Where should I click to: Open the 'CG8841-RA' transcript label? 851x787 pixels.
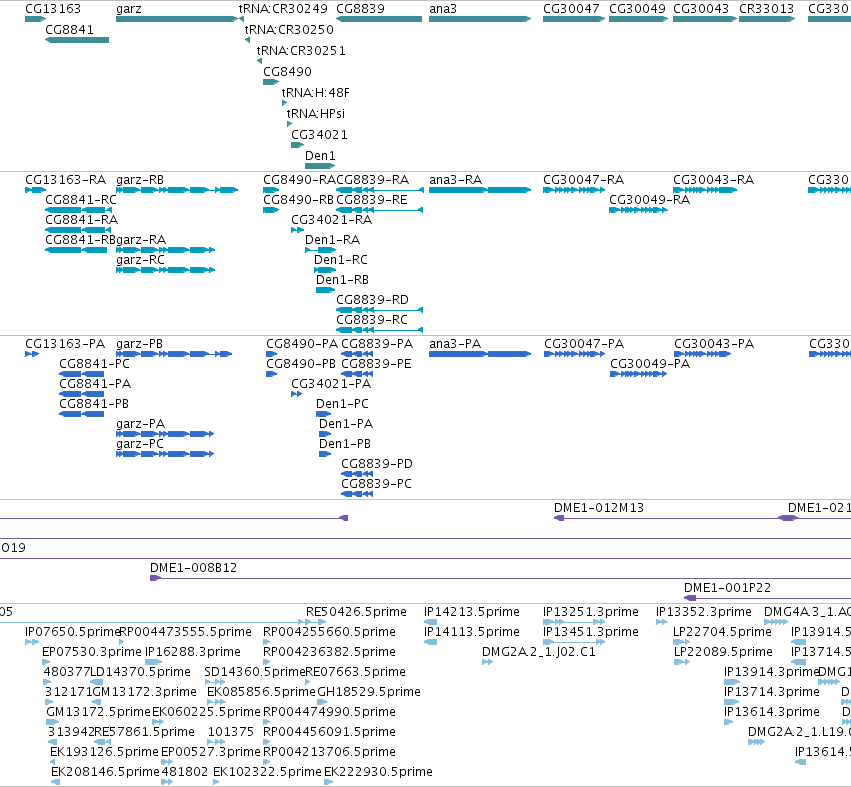click(81, 220)
